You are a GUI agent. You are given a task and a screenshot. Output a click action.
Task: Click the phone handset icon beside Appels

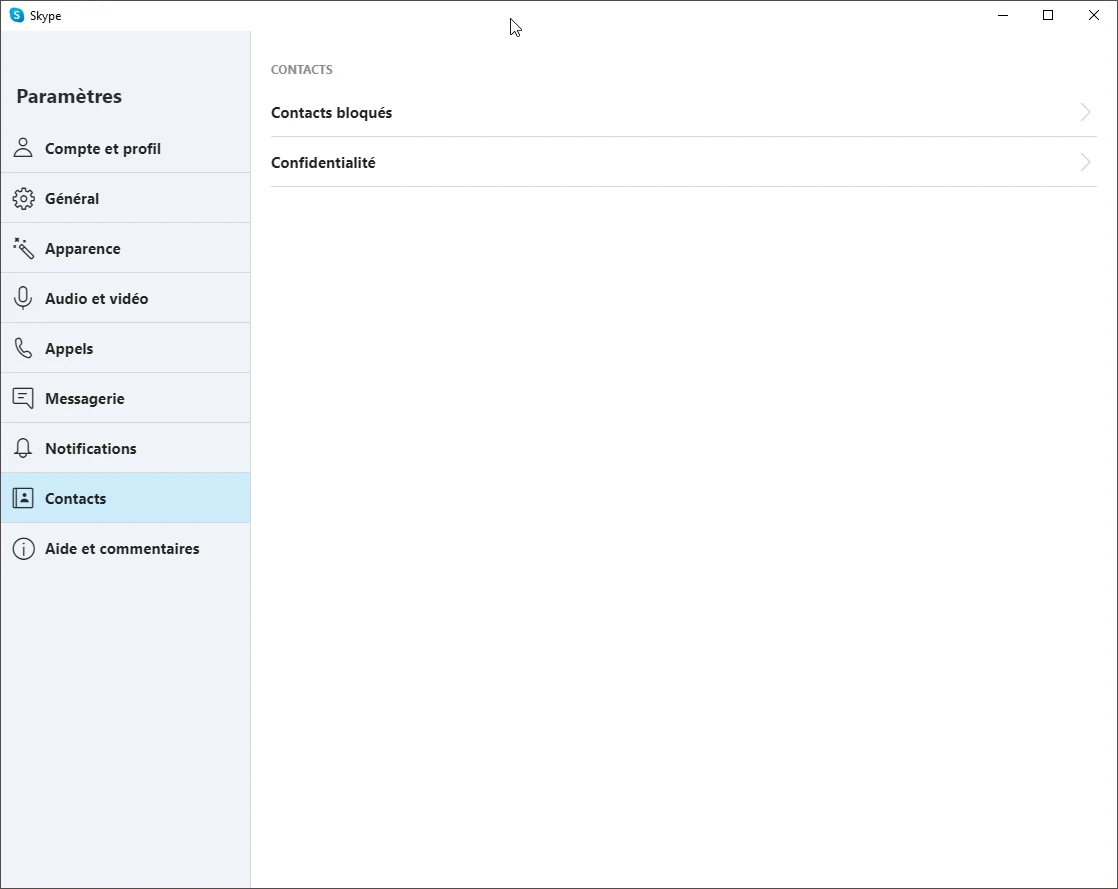(23, 348)
